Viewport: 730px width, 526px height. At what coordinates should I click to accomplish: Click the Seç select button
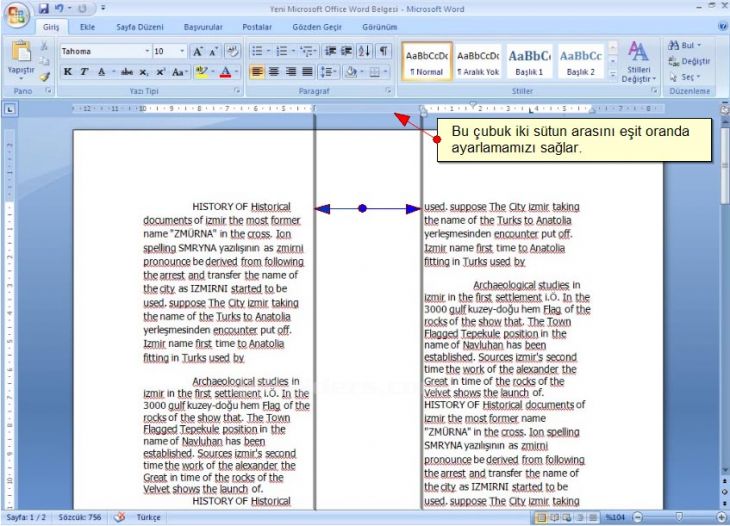pyautogui.click(x=685, y=76)
